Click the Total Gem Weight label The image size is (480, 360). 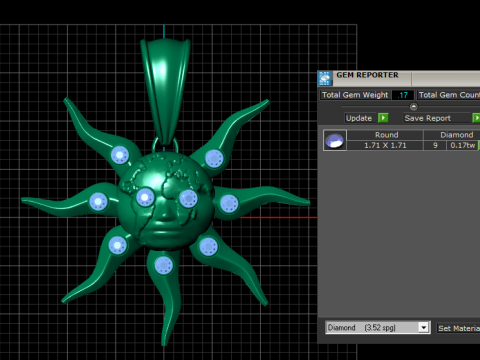(x=355, y=95)
